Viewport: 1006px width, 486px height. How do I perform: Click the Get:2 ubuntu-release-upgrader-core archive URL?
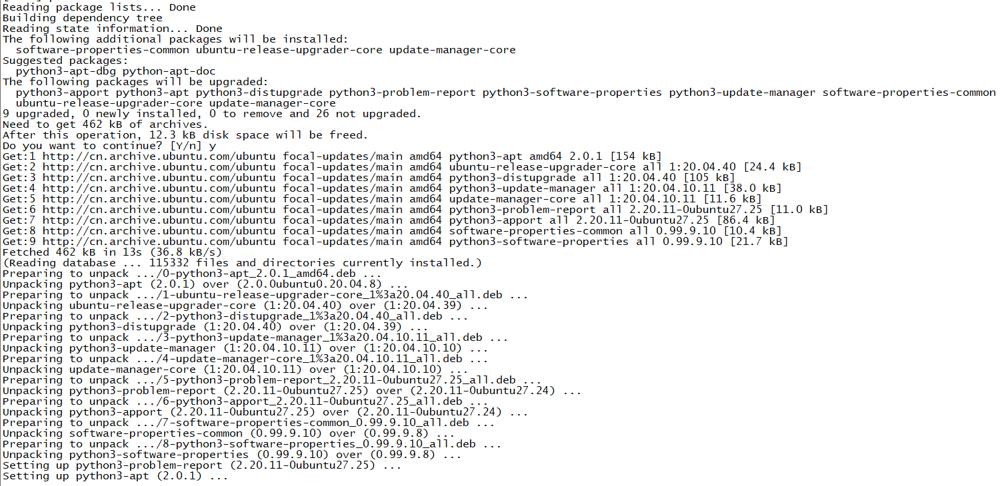click(x=159, y=167)
